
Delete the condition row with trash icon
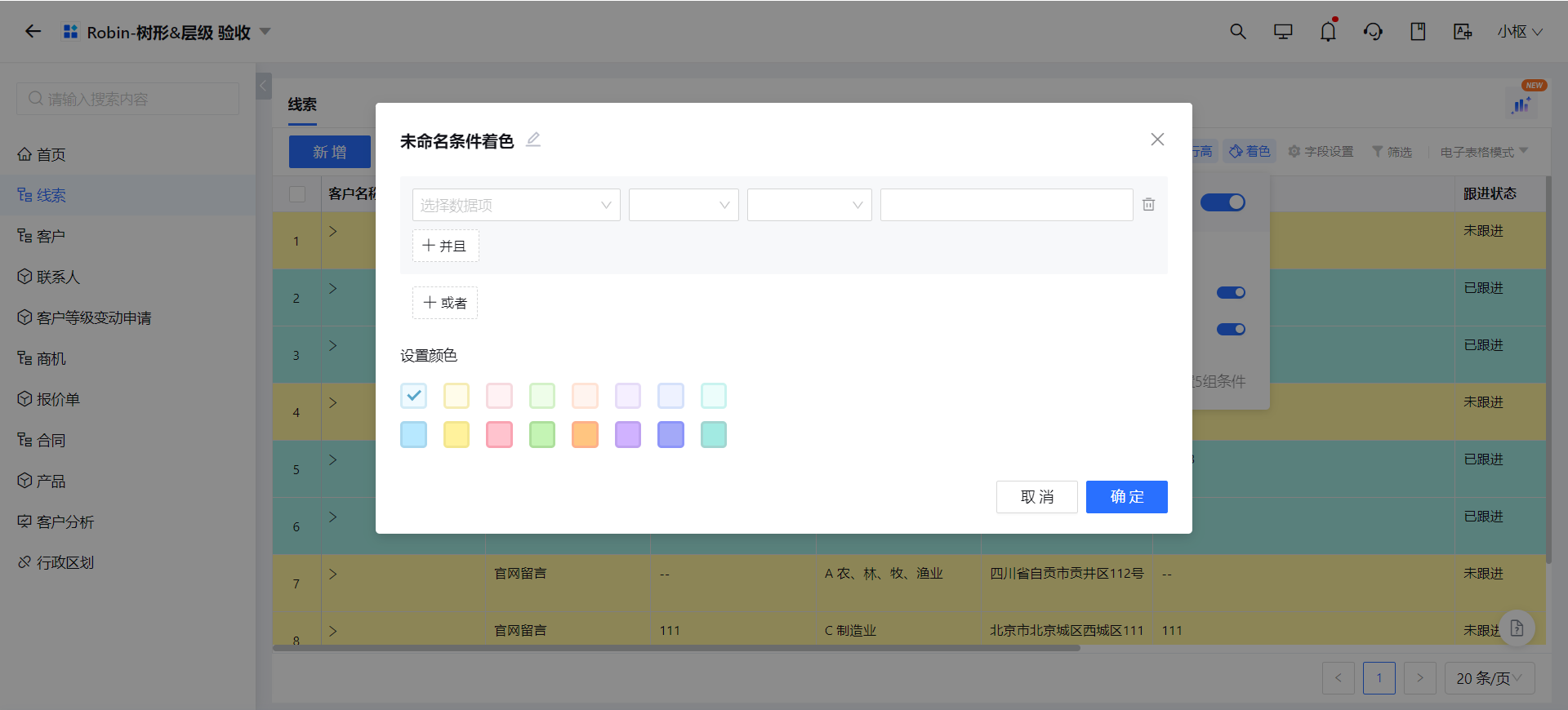1148,204
